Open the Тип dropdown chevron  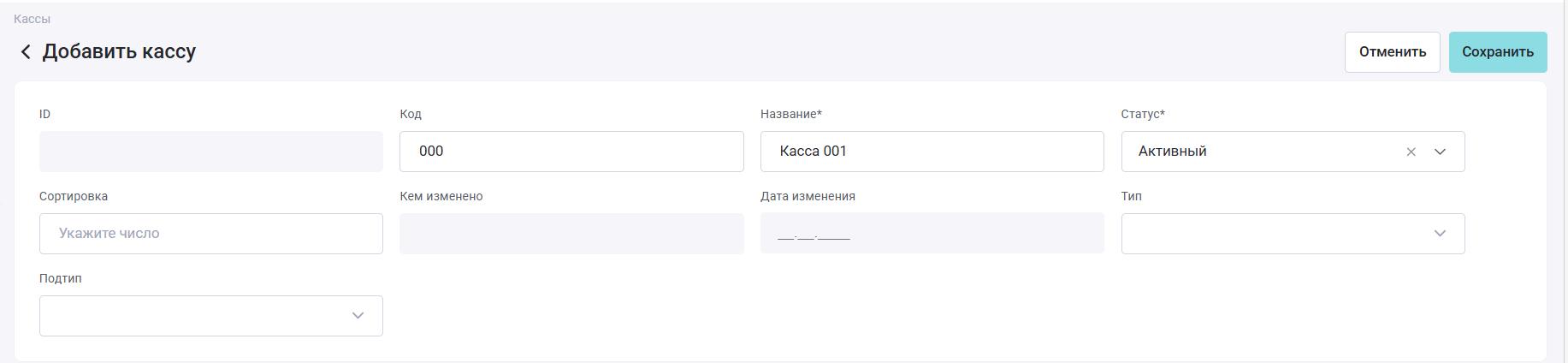point(1440,234)
